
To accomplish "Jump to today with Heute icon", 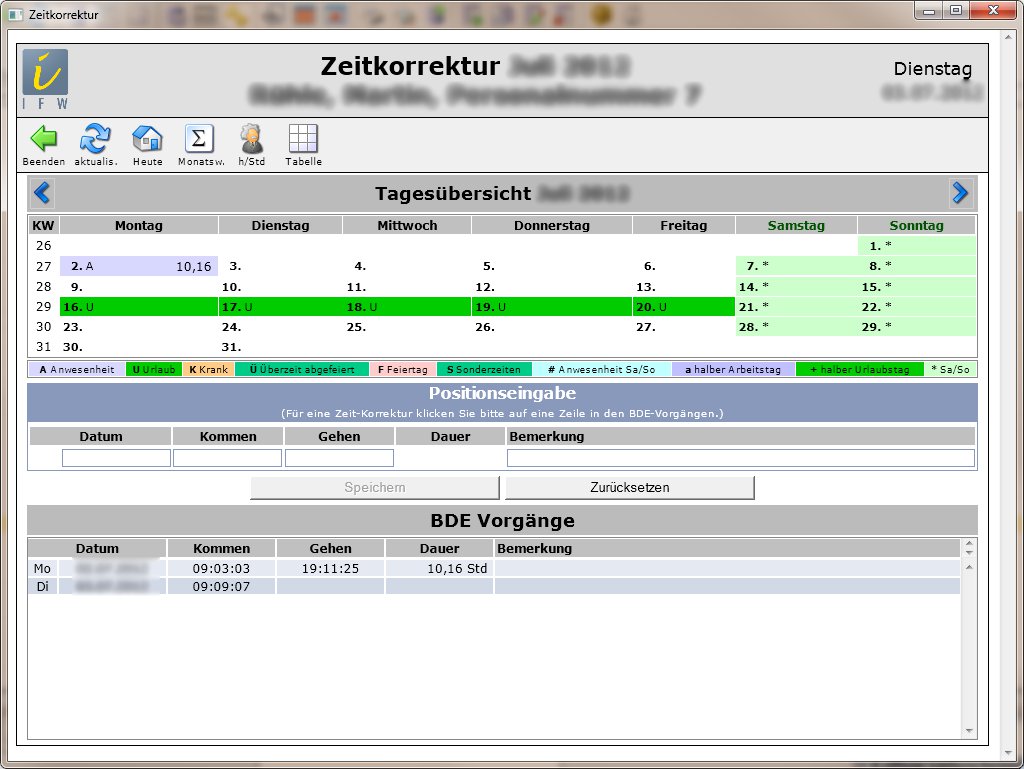I will (x=147, y=139).
